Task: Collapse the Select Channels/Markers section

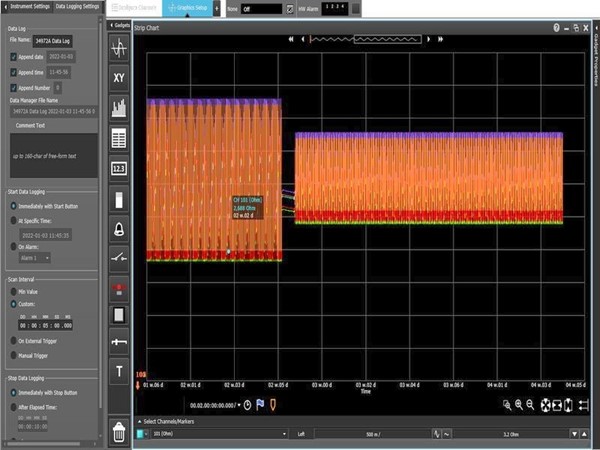Action: click(x=138, y=421)
